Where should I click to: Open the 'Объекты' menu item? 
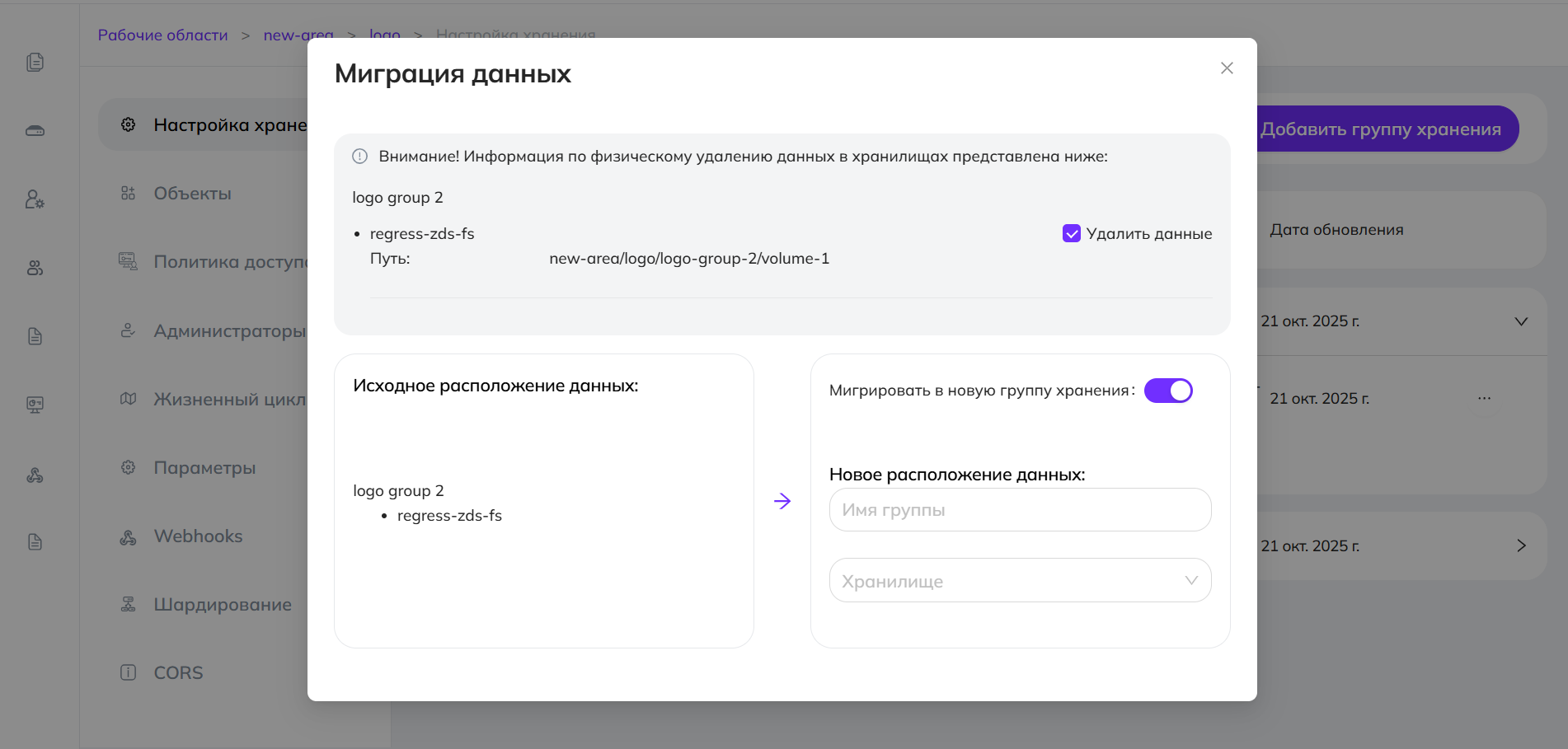point(192,194)
